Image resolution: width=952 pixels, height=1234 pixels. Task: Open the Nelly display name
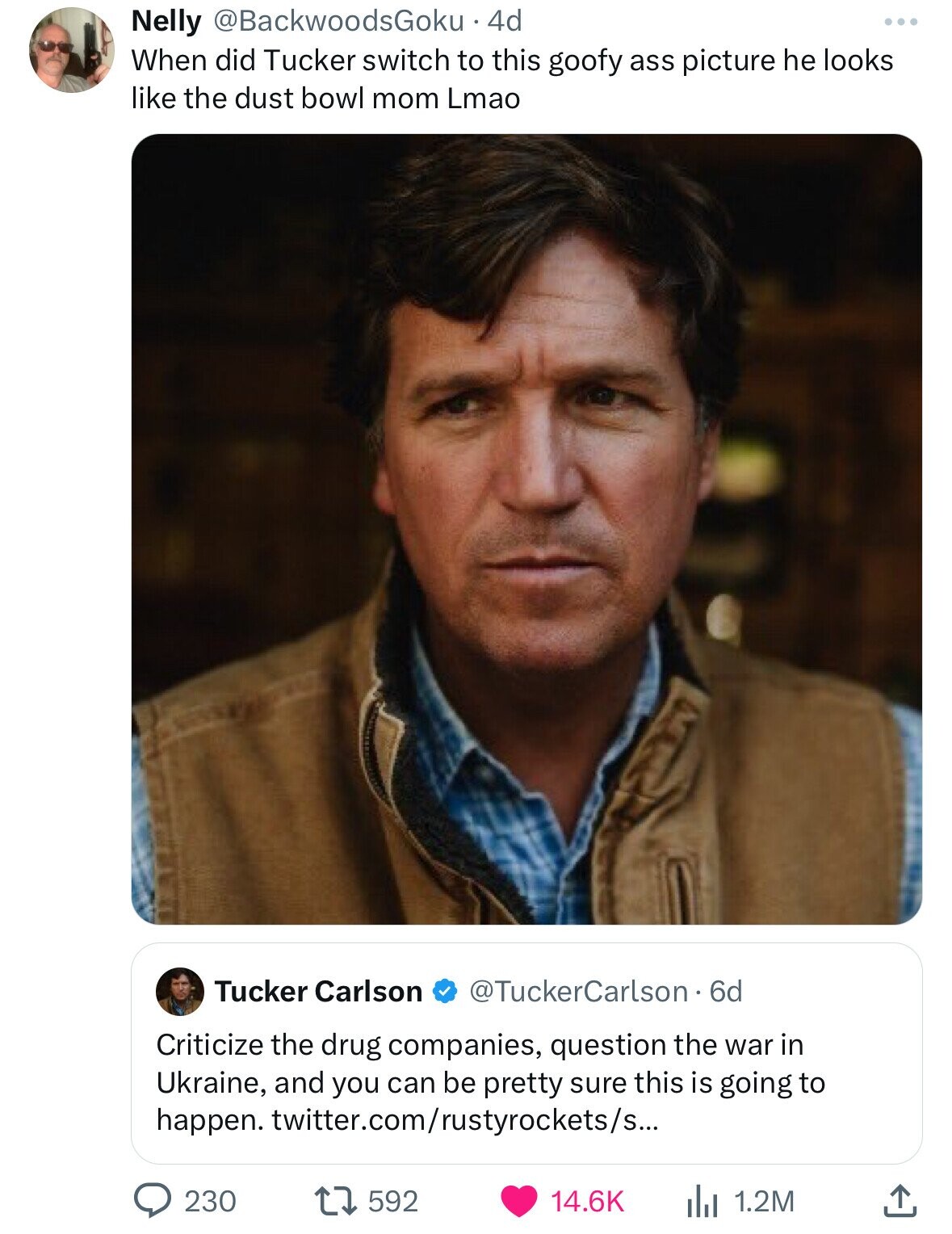coord(166,21)
